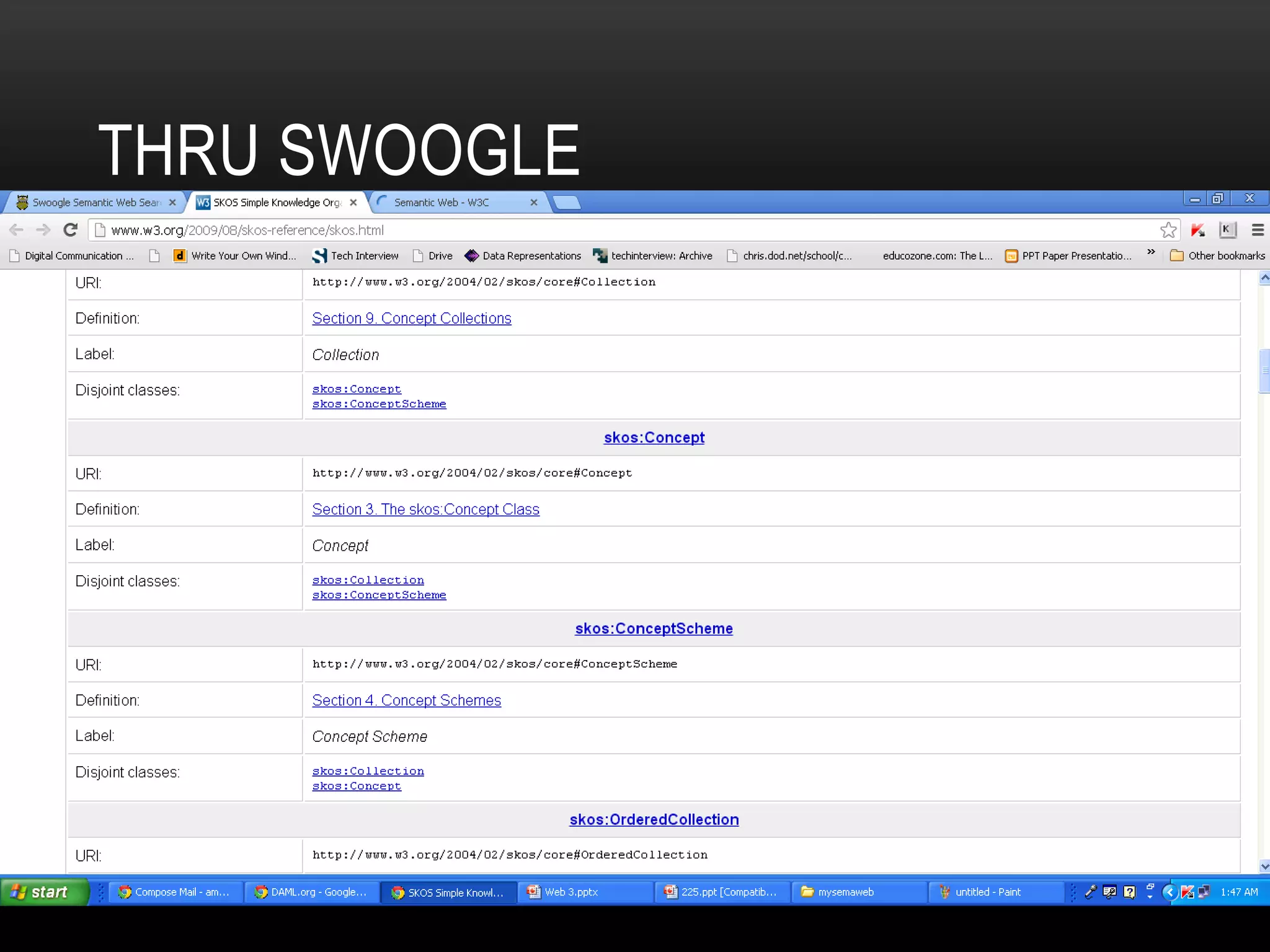Close the SKOS Simple Knowledge tab

pos(353,203)
